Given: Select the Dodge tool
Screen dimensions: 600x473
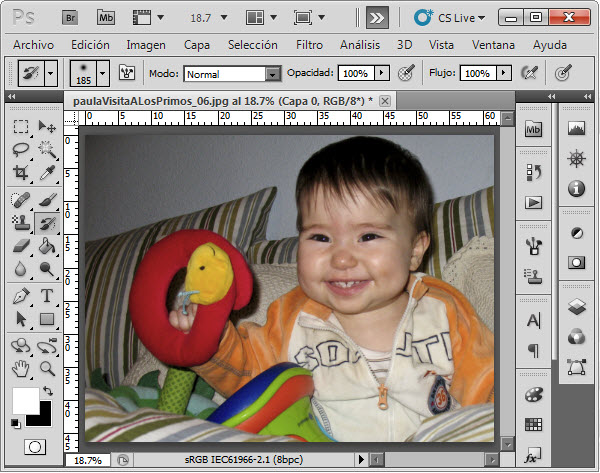Looking at the screenshot, I should pos(47,269).
